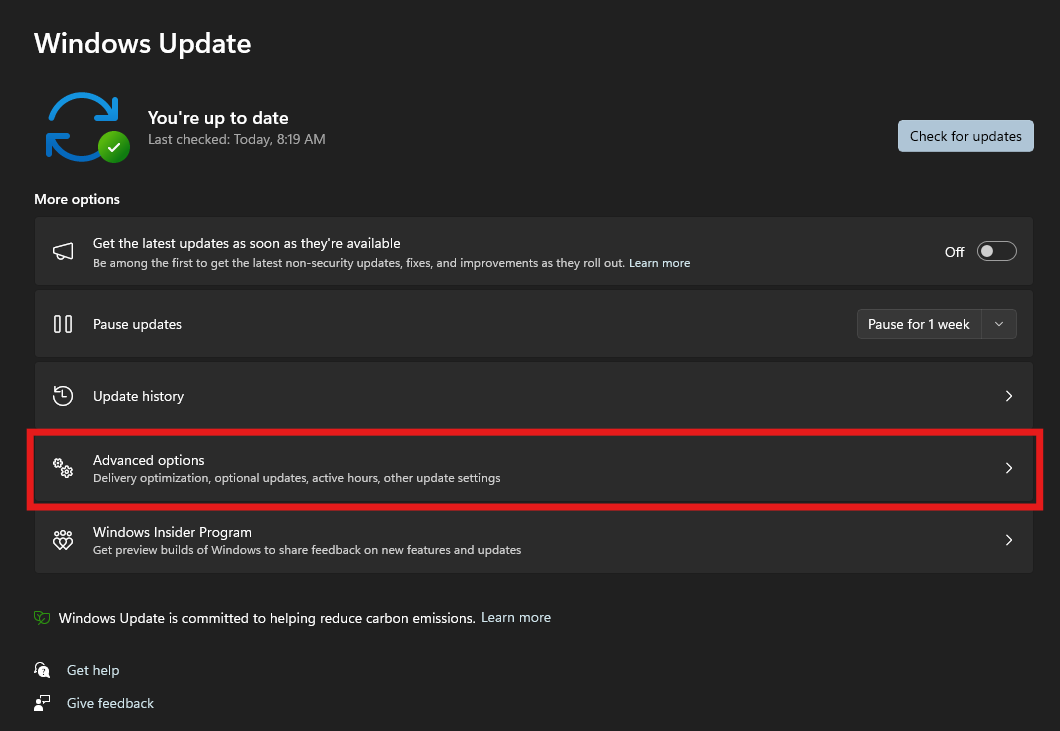The width and height of the screenshot is (1060, 731).
Task: Click the "You're up to date" status text
Action: [x=218, y=118]
